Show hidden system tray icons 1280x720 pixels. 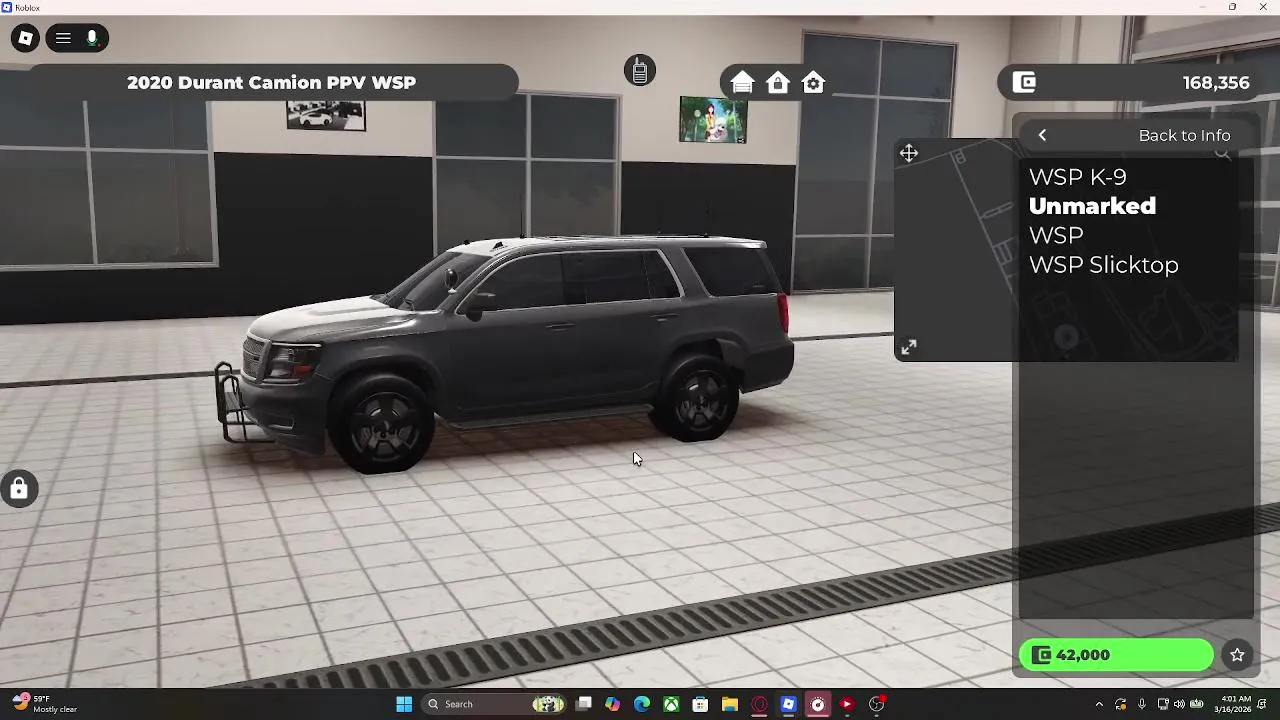(1099, 704)
